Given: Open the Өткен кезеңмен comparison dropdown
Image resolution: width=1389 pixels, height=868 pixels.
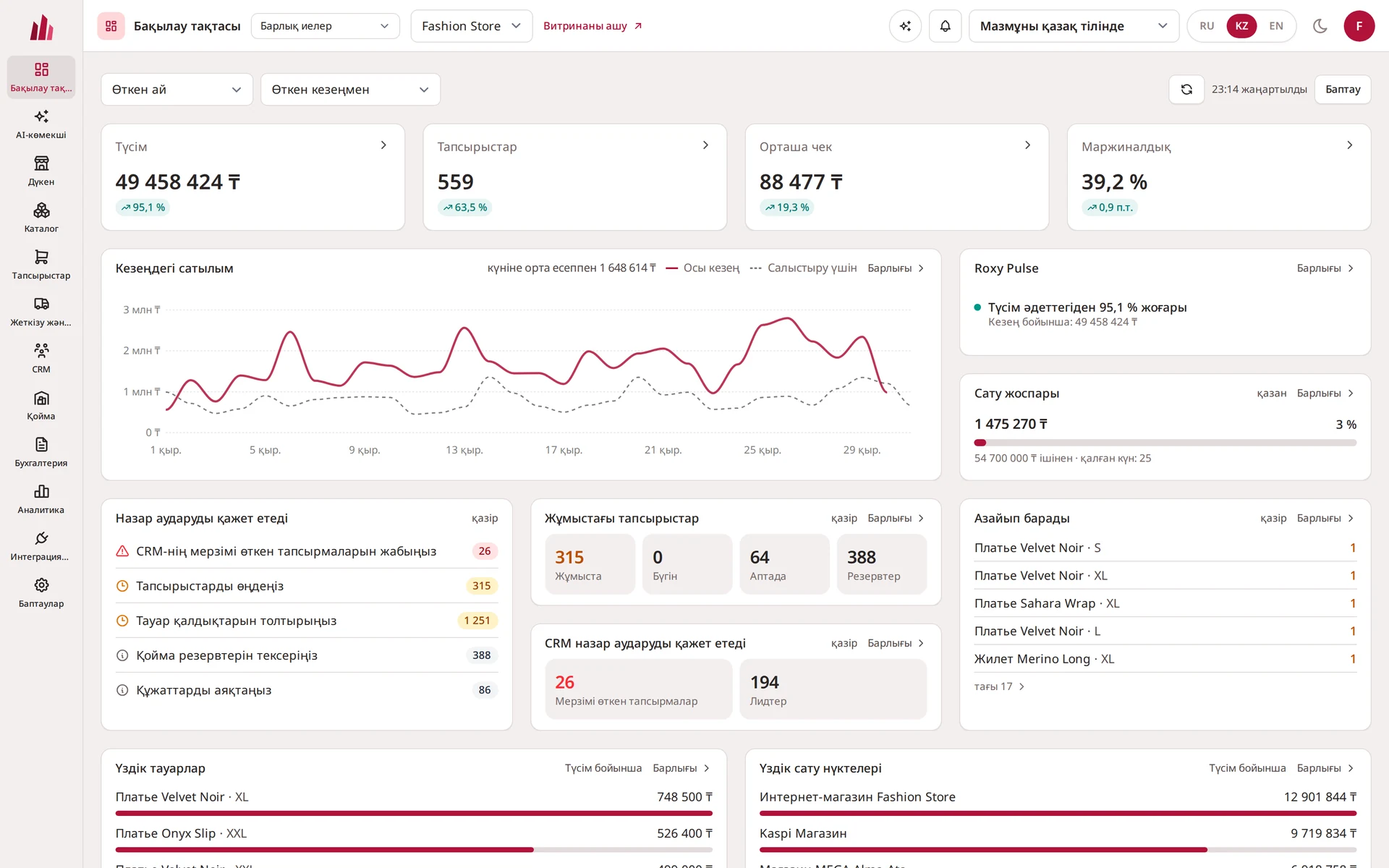Looking at the screenshot, I should [x=350, y=90].
